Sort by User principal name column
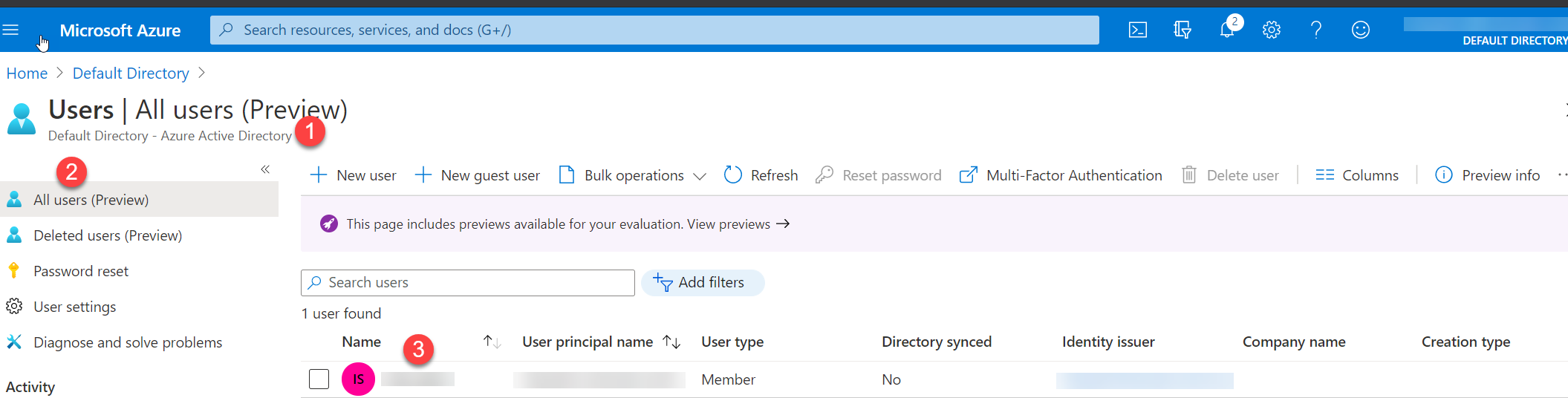The image size is (1568, 398). (671, 342)
